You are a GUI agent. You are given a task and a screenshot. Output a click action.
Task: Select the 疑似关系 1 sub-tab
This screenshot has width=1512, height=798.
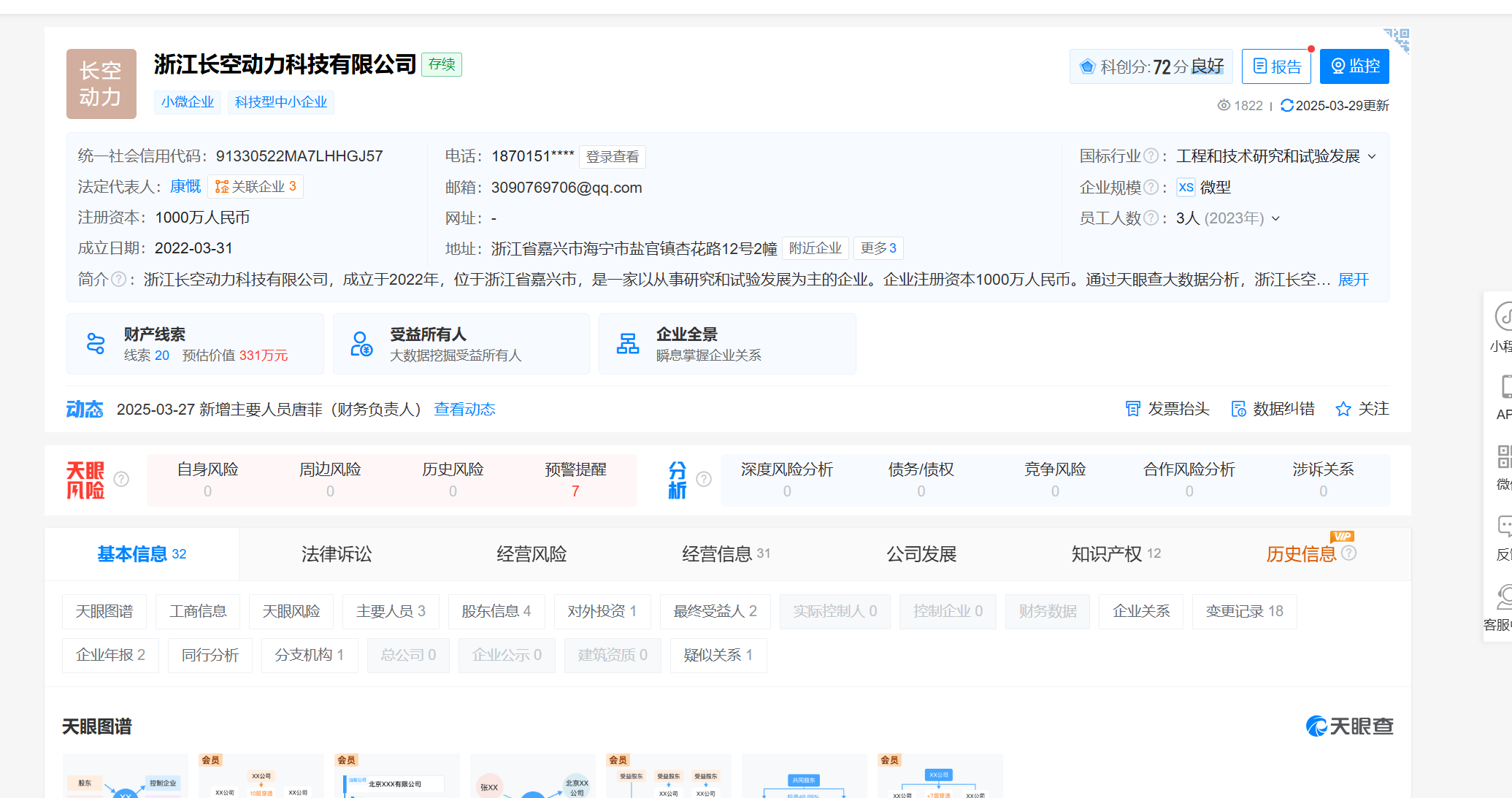(718, 656)
